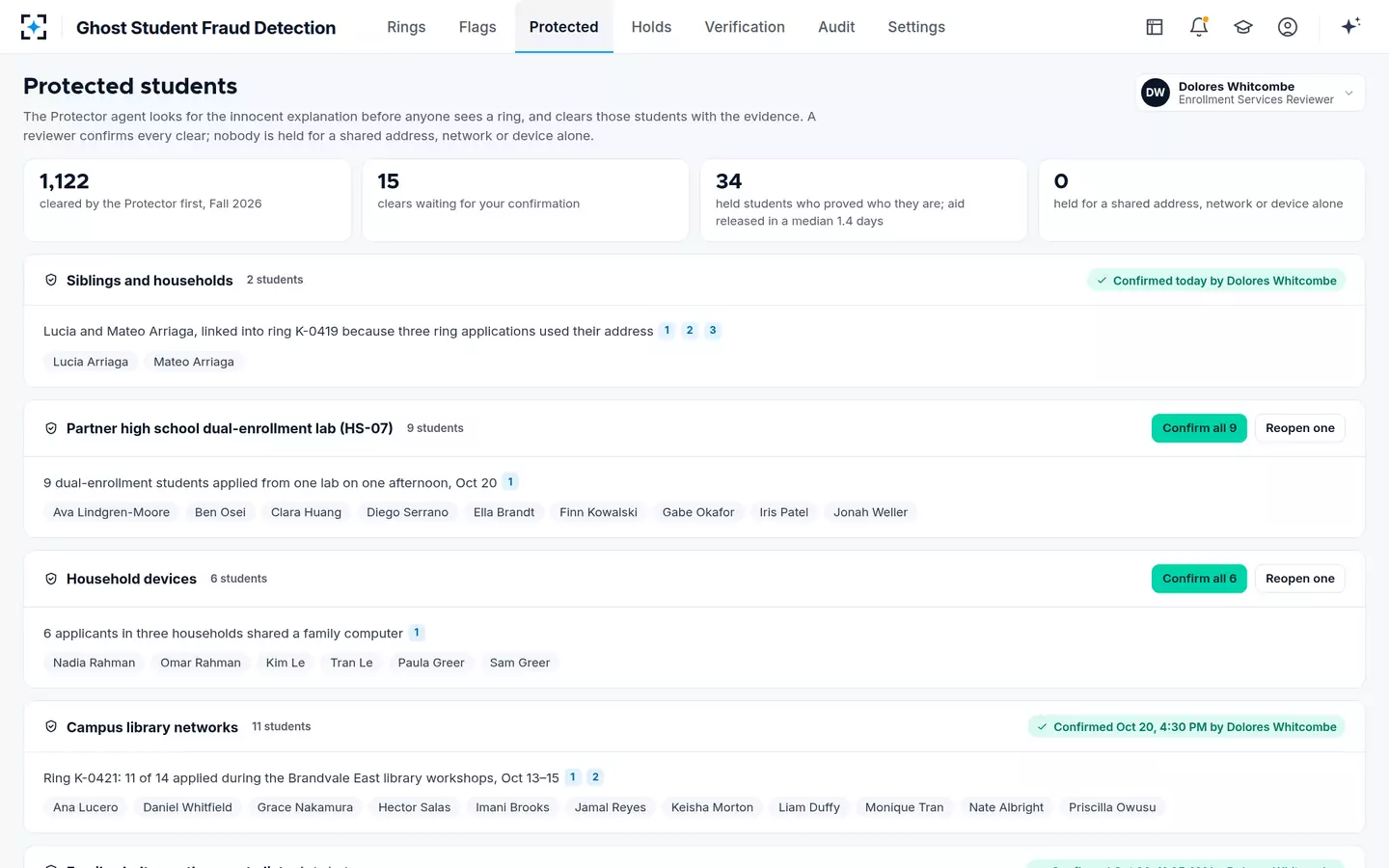Viewport: 1389px width, 868px height.
Task: Click the 'Confirmed Oct 20, 4:30 PM' status badge
Action: click(1186, 727)
